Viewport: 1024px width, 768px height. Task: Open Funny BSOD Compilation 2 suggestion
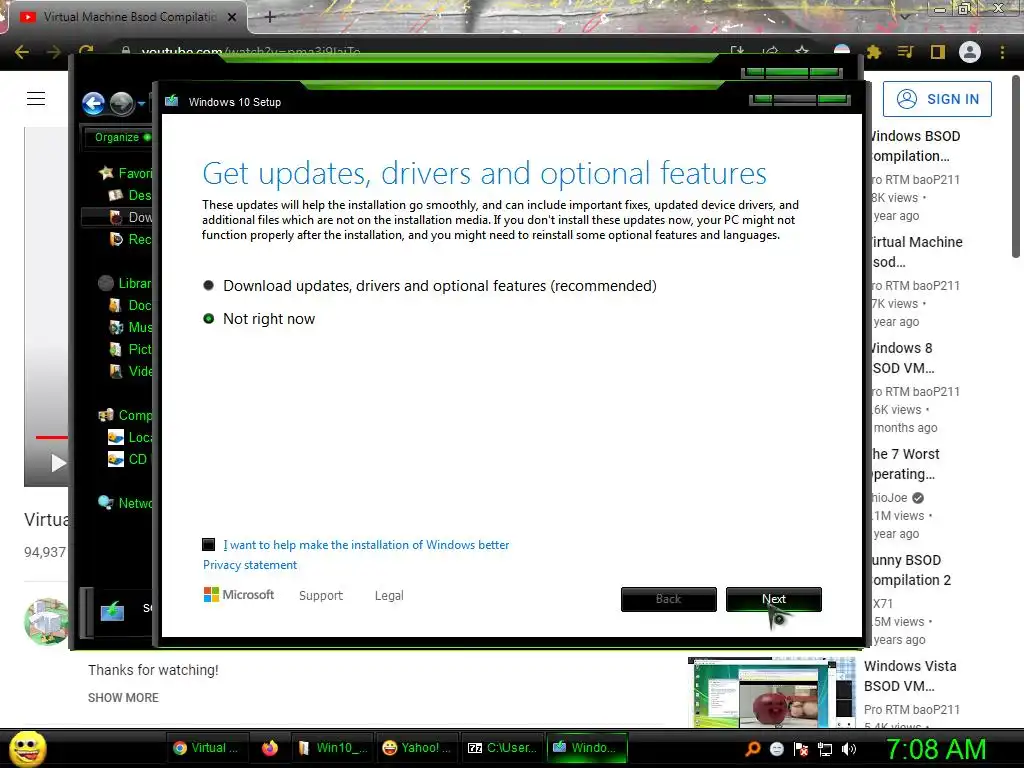912,570
